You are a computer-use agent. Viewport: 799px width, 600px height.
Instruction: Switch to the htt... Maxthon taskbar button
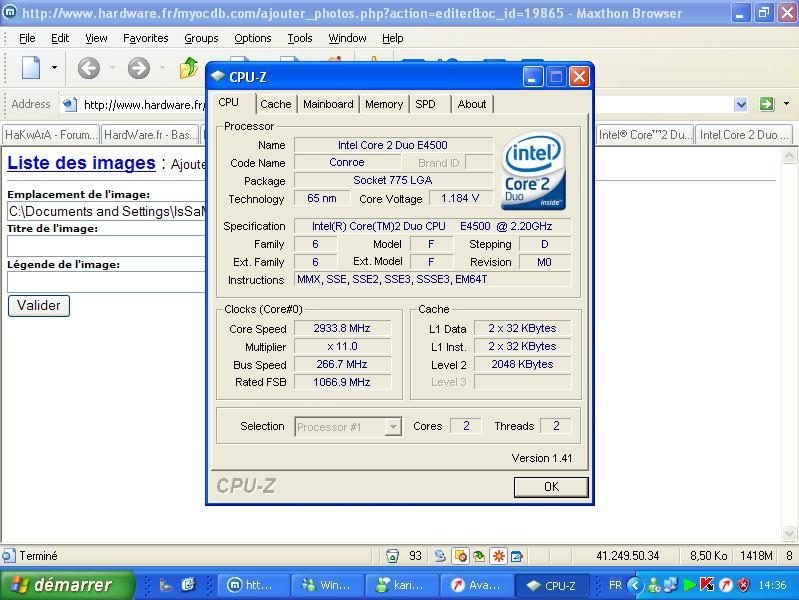click(x=253, y=585)
